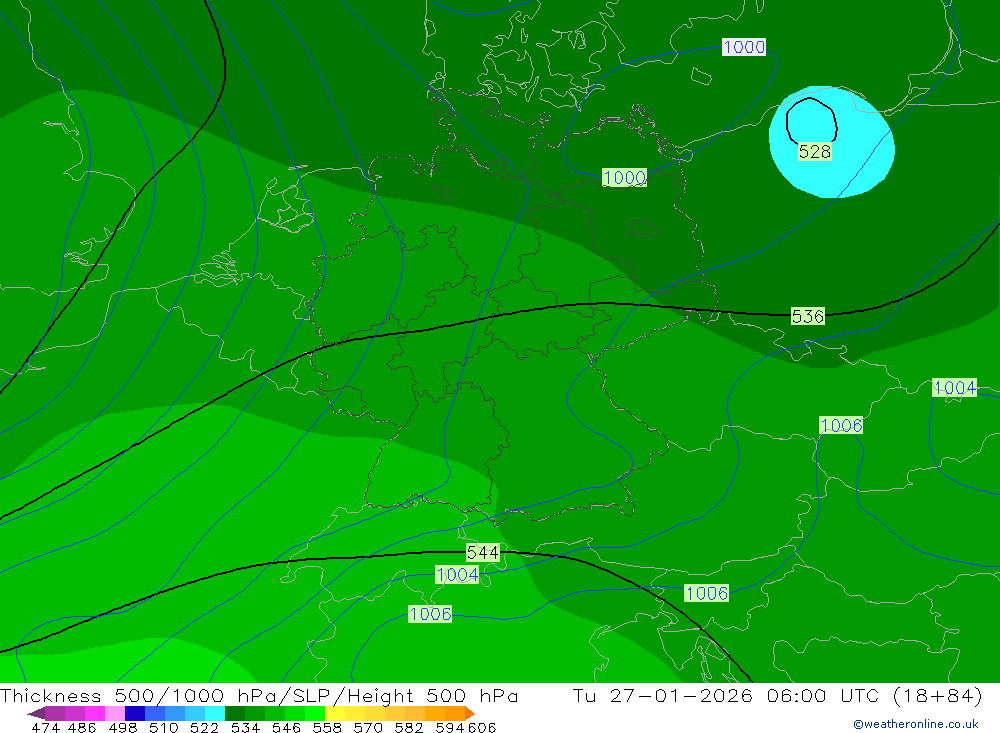Click the 1004 label beneath the 544 label
1000x733 pixels.
click(x=457, y=575)
